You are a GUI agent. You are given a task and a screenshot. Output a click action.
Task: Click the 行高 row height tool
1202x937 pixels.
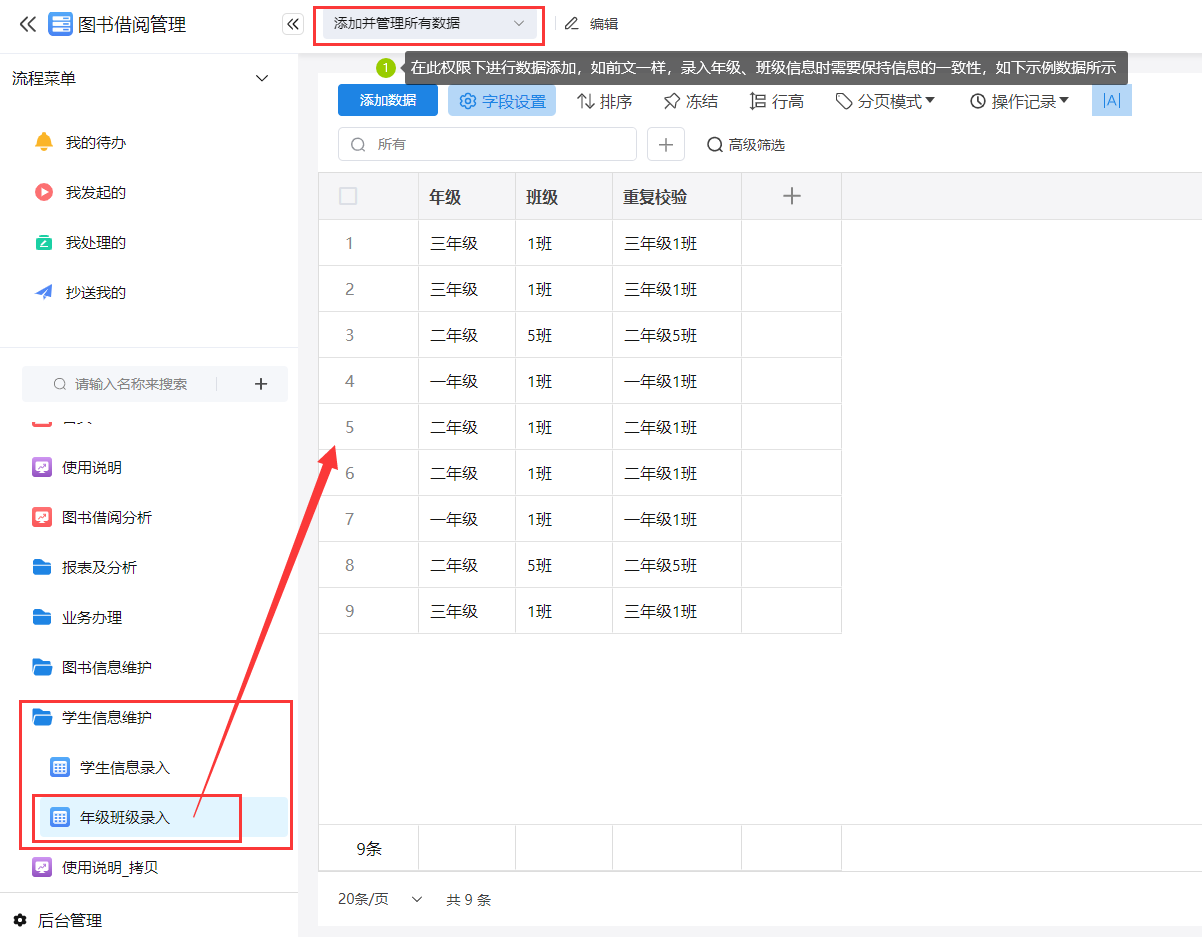776,101
